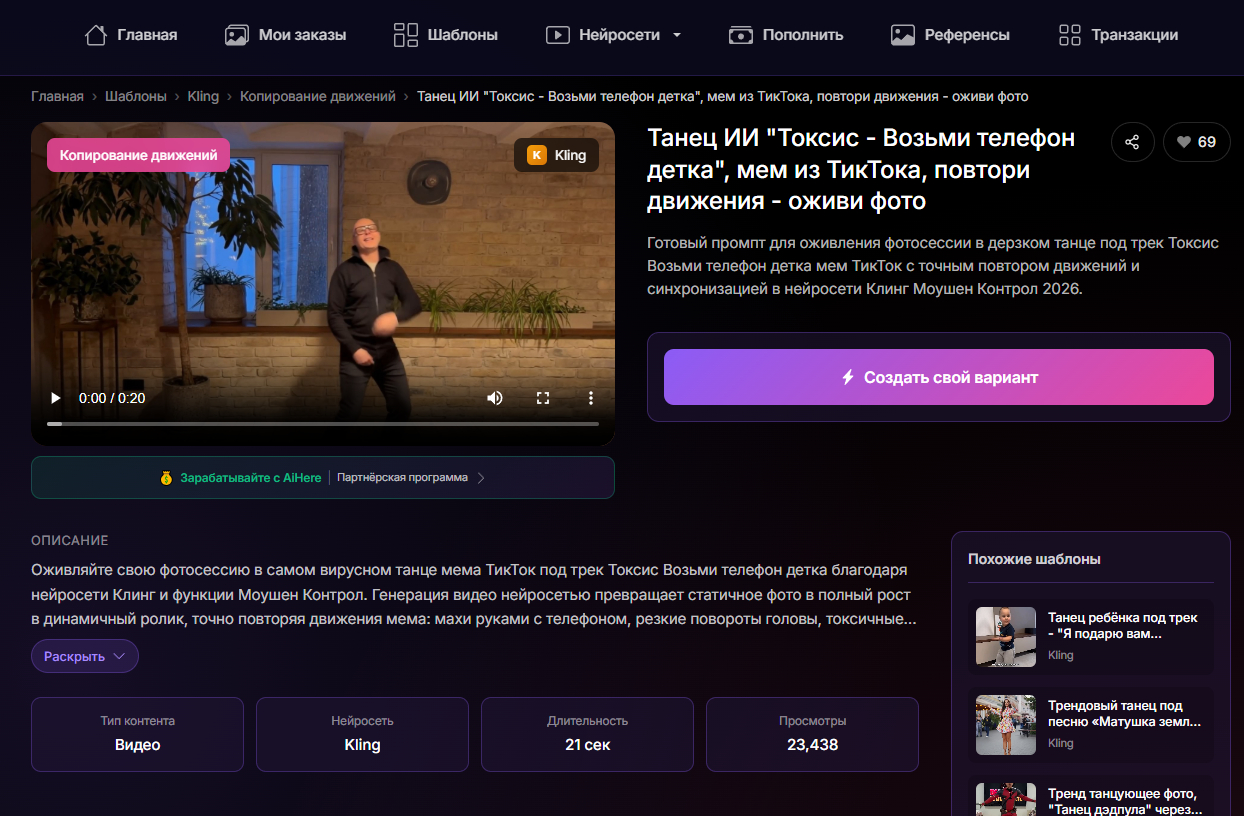Click the Копирование движений video tag
1244x816 pixels.
138,155
